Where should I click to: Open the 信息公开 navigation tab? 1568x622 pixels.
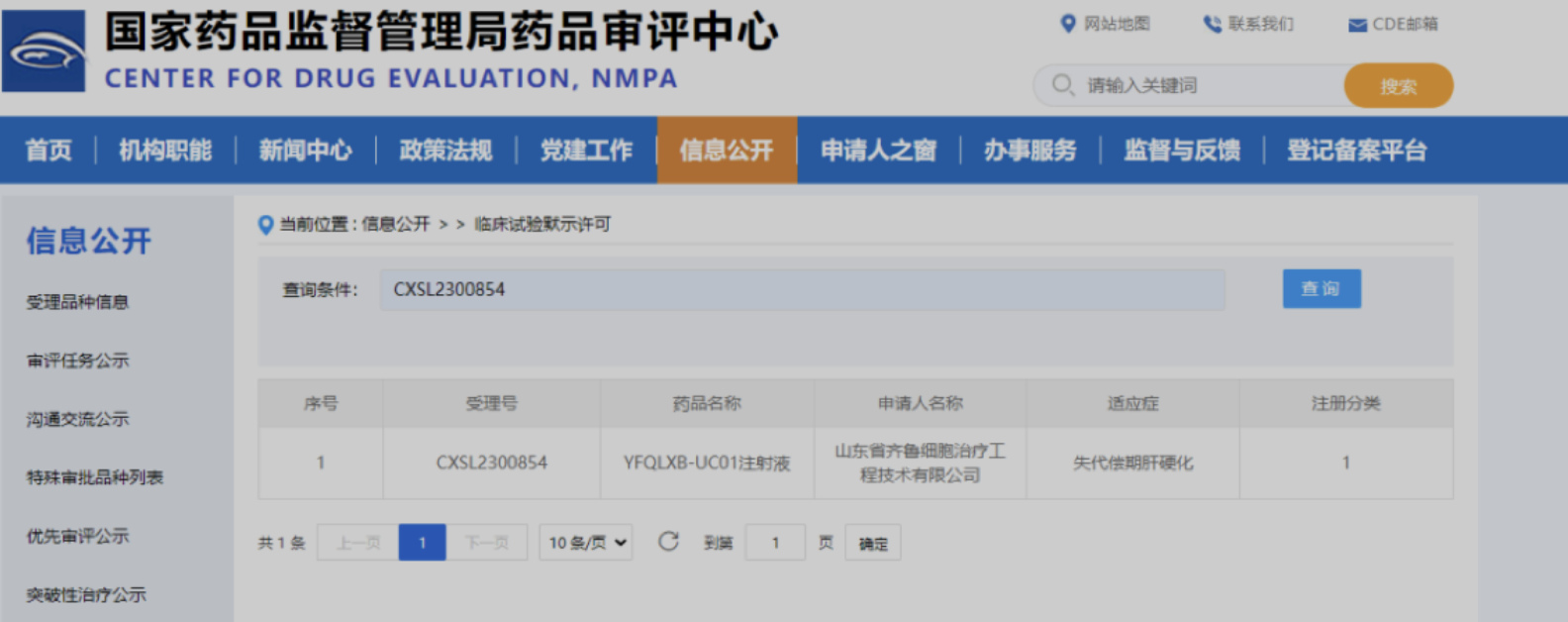[x=726, y=151]
